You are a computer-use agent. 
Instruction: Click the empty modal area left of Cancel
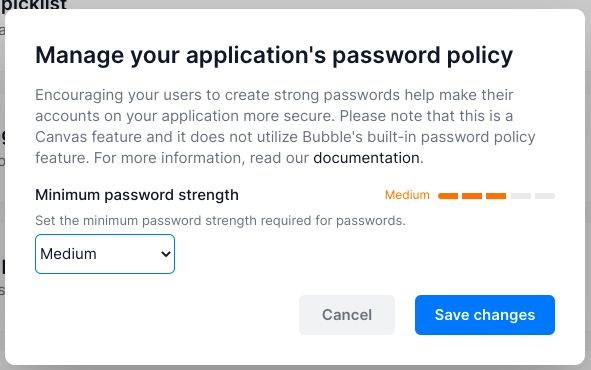pyautogui.click(x=166, y=315)
